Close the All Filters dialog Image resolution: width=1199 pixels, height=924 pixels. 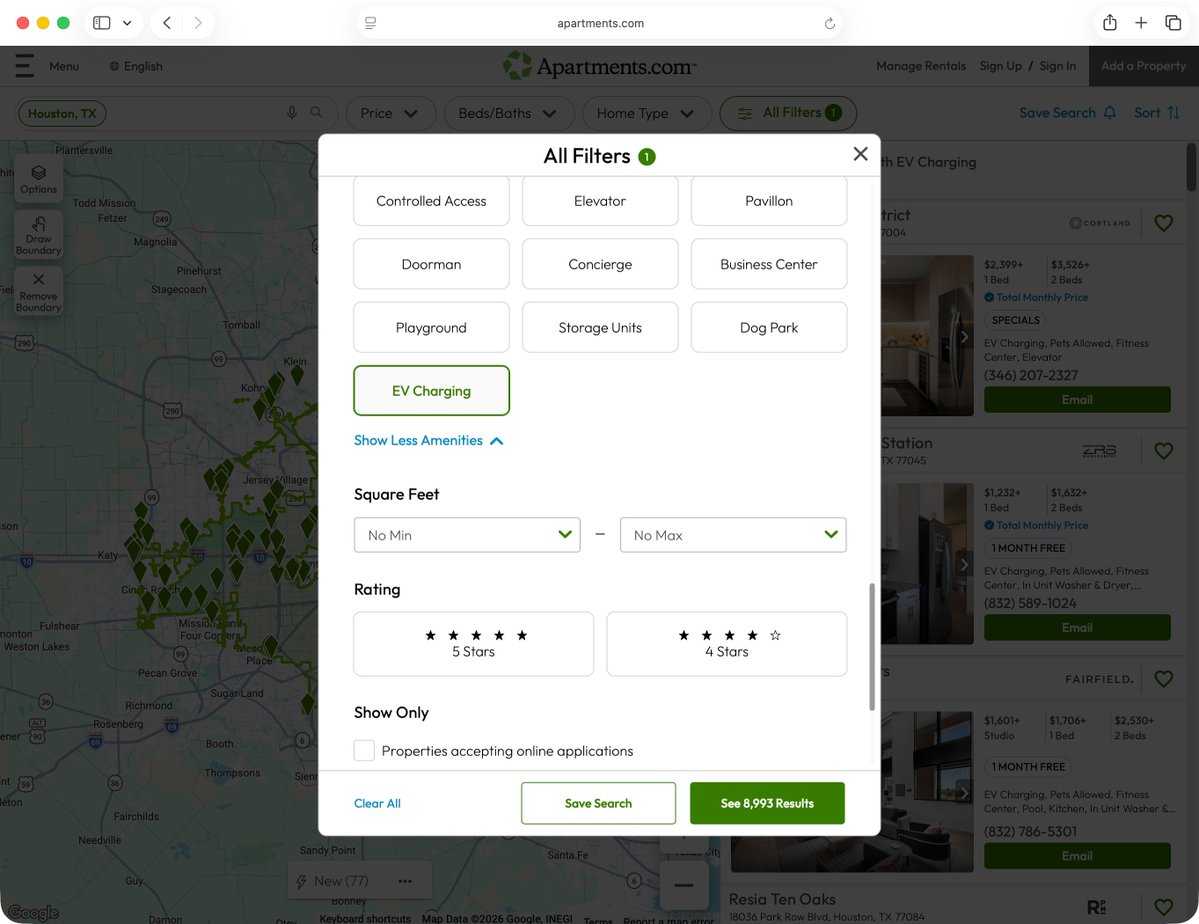pyautogui.click(x=860, y=154)
